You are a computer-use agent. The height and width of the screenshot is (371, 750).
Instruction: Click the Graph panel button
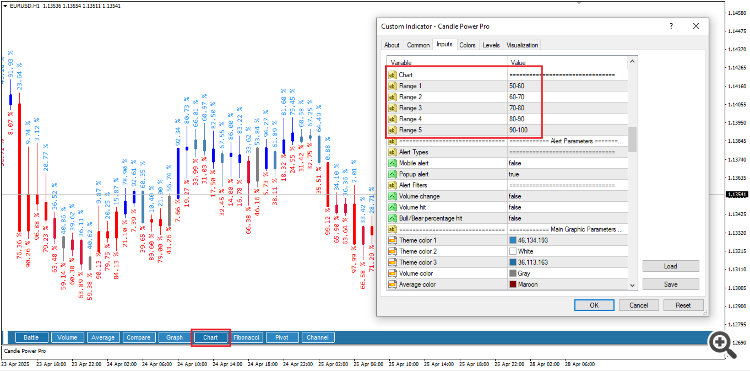click(x=175, y=338)
